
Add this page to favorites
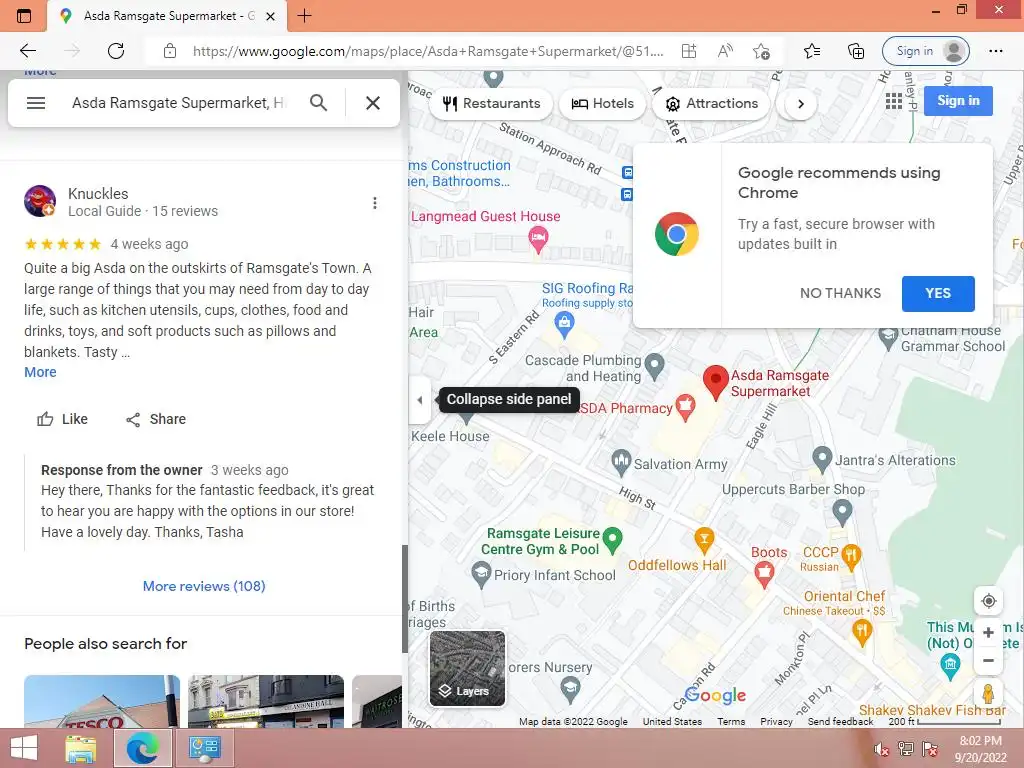(761, 51)
